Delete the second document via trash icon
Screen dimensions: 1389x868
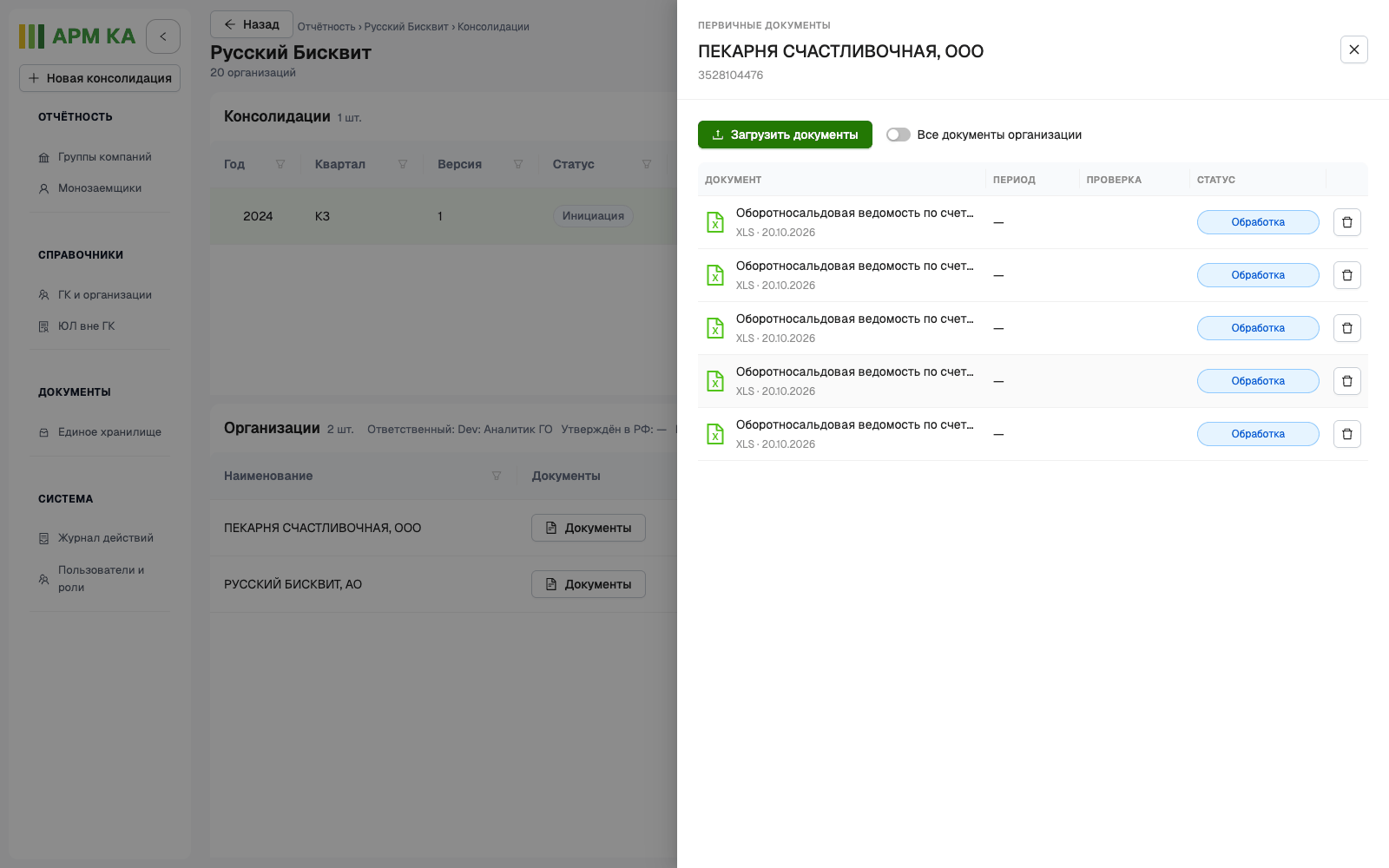click(1346, 275)
